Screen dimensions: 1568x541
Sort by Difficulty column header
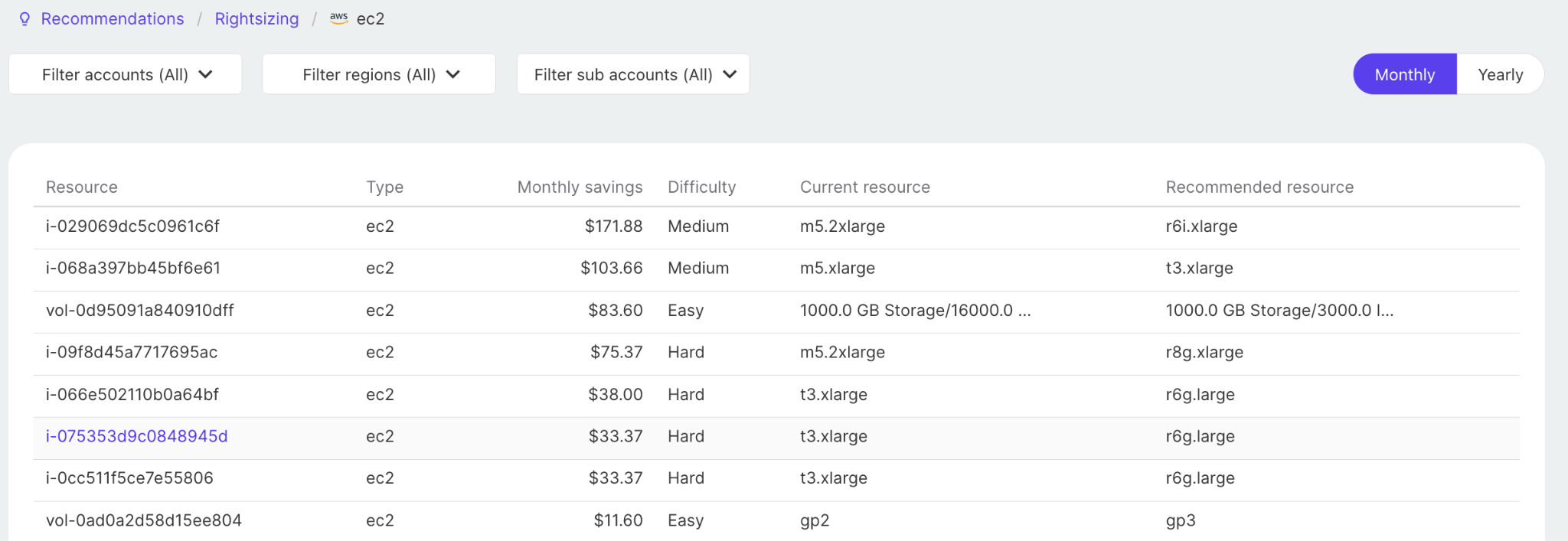coord(701,187)
